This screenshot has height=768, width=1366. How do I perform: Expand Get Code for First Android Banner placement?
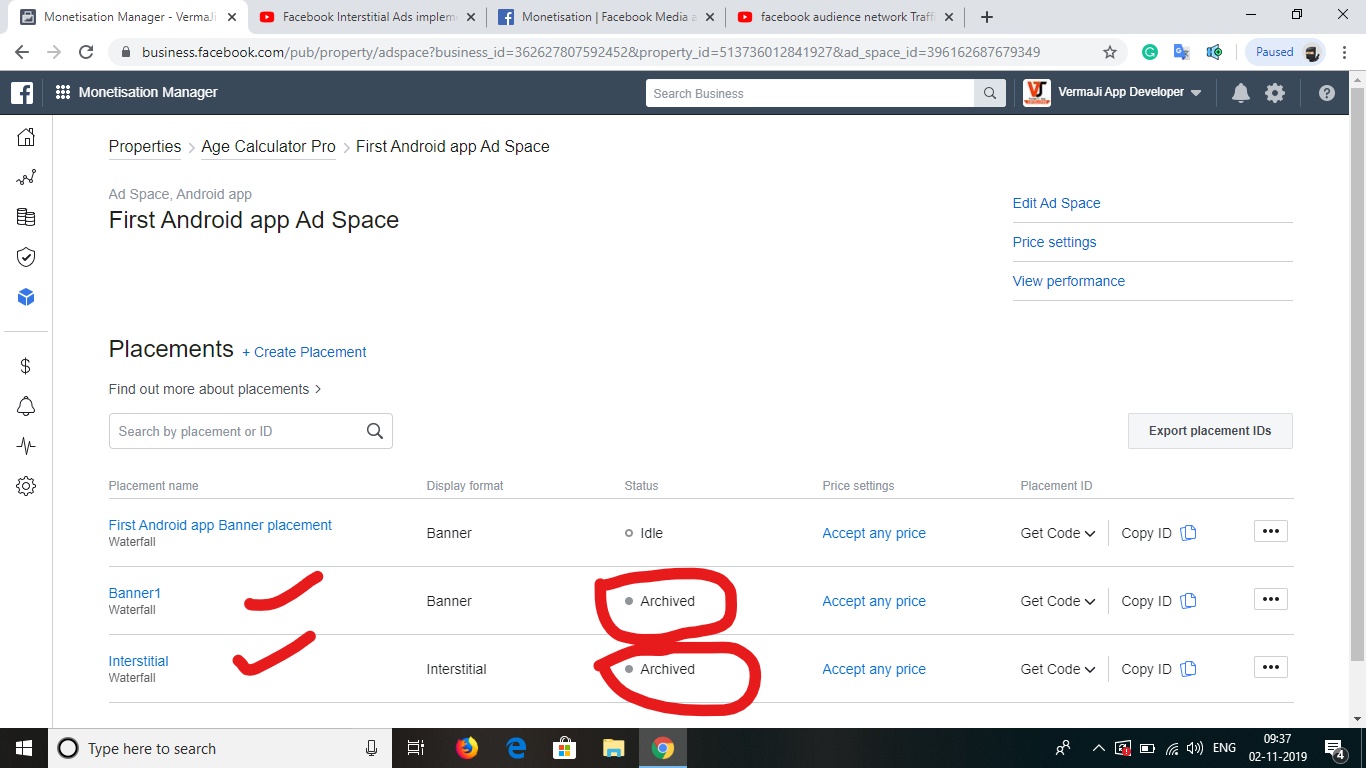pyautogui.click(x=1058, y=533)
